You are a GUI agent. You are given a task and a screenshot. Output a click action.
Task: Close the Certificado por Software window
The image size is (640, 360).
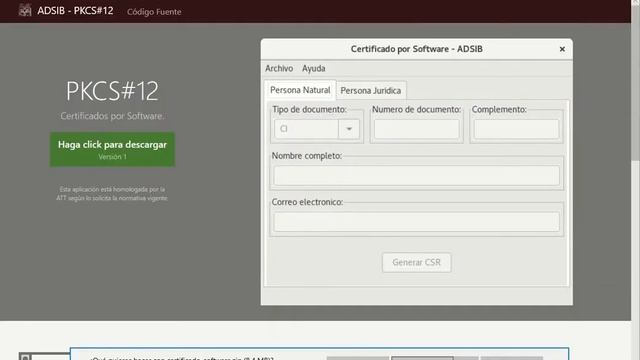(562, 49)
